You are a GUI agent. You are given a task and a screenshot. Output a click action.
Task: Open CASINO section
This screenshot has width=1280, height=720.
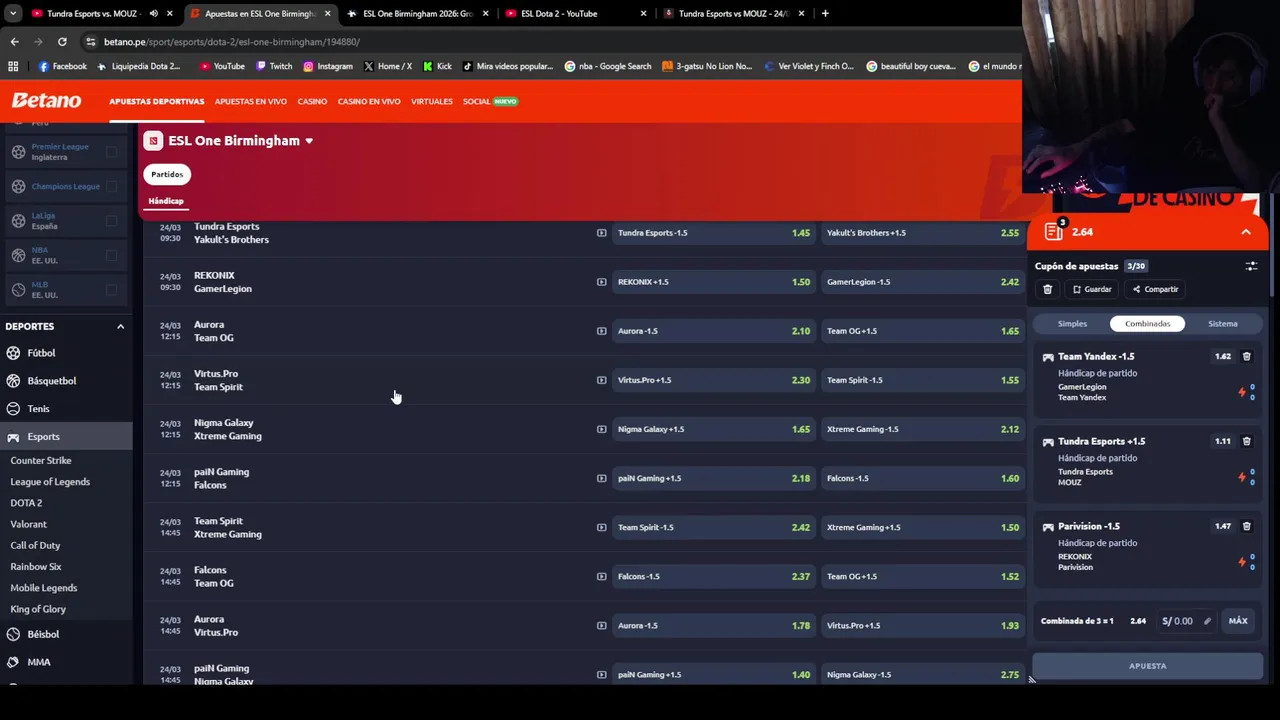tap(312, 101)
